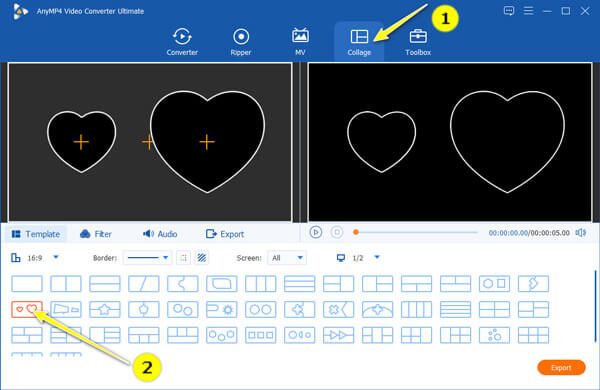600x390 pixels.
Task: Add media to the small heart frame
Action: pos(81,142)
